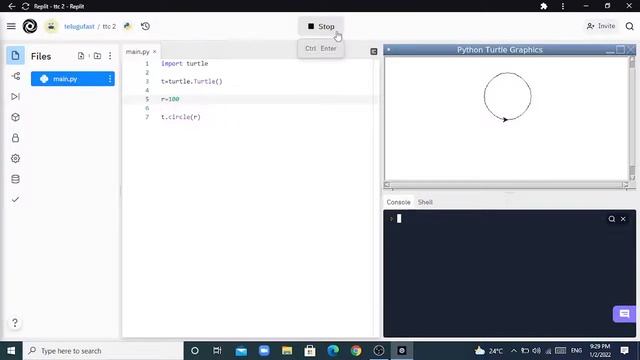The image size is (640, 360).
Task: Click the Windows taskbar search box
Action: point(103,351)
